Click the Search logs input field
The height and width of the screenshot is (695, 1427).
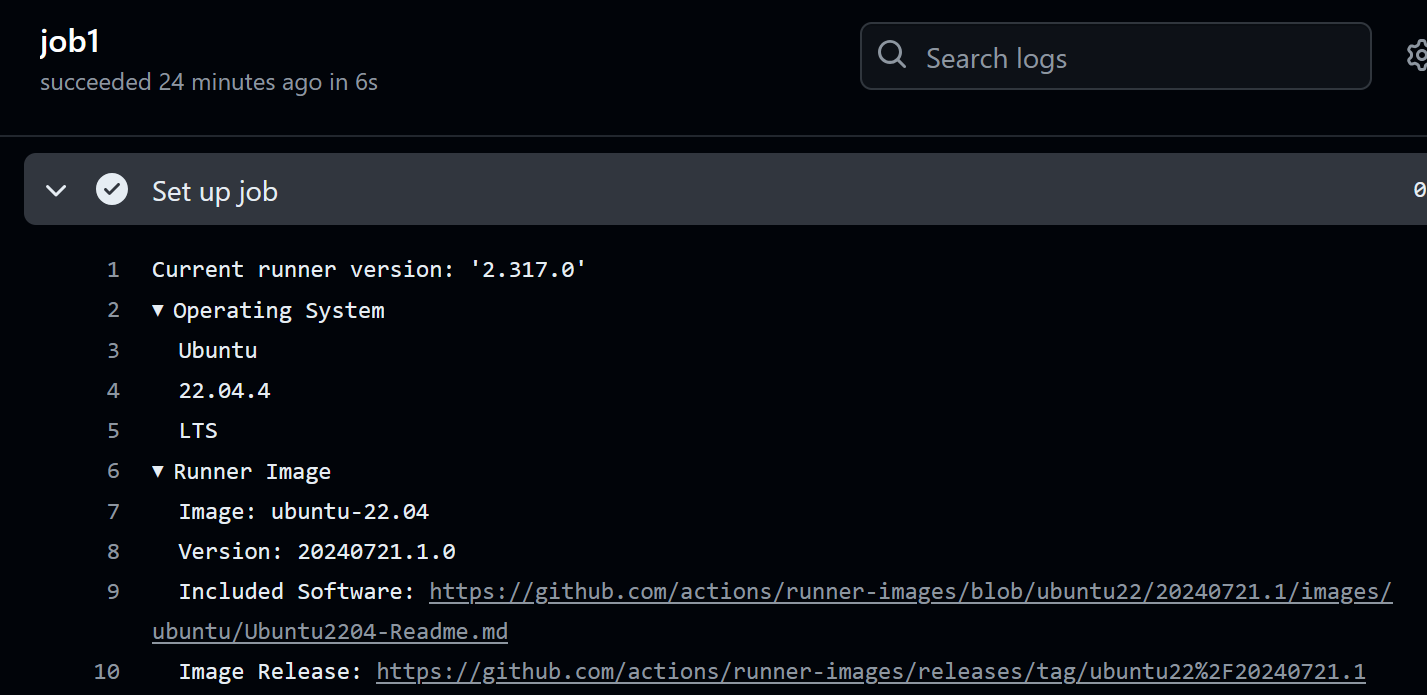click(1115, 57)
